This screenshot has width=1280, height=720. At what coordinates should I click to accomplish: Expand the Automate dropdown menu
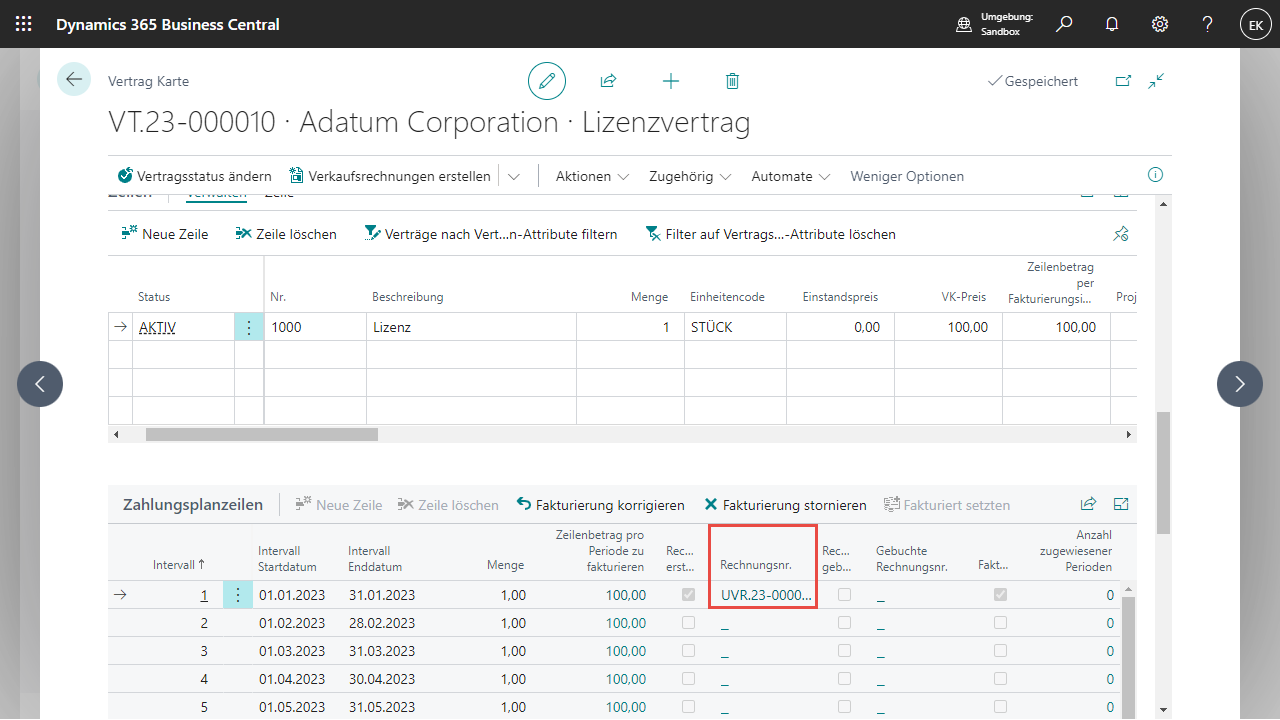pos(791,176)
